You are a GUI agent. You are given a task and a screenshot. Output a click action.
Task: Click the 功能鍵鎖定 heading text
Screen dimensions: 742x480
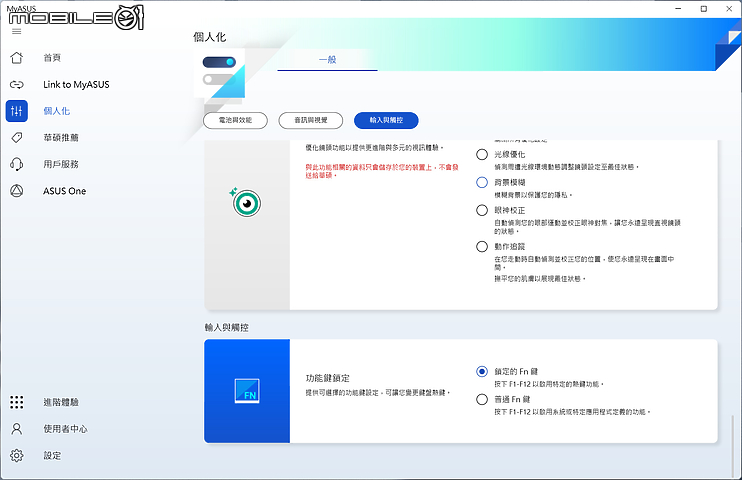click(327, 378)
